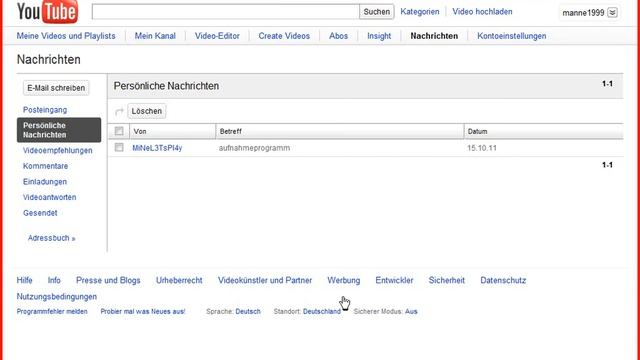Open the manne1999 account dropdown arrow
Screen dimensions: 640x360
point(612,13)
